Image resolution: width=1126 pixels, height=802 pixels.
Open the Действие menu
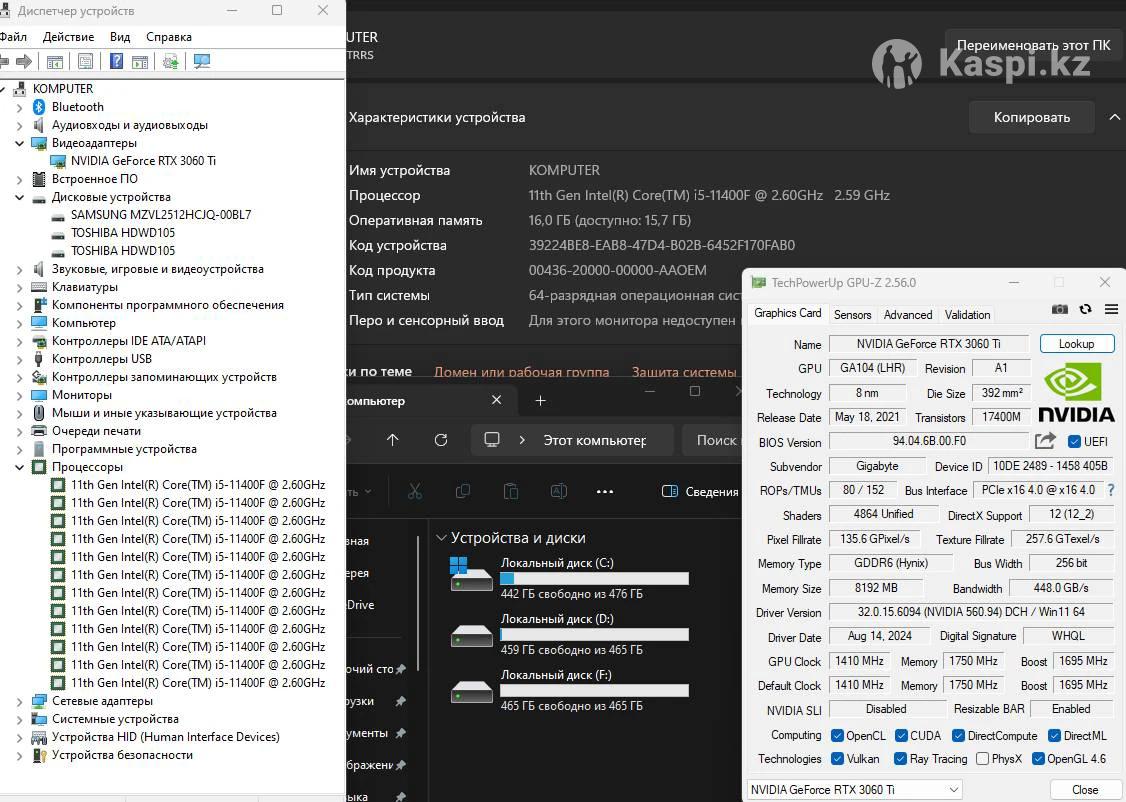[69, 37]
